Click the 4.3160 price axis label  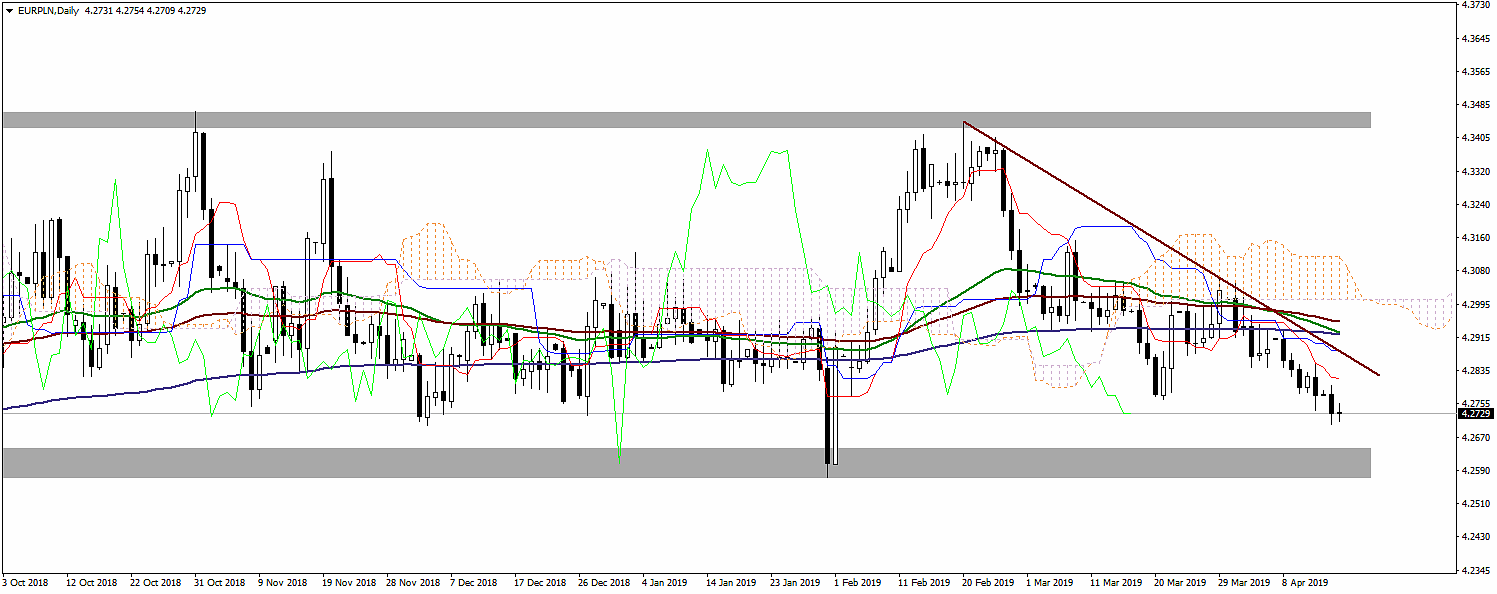pos(1476,238)
